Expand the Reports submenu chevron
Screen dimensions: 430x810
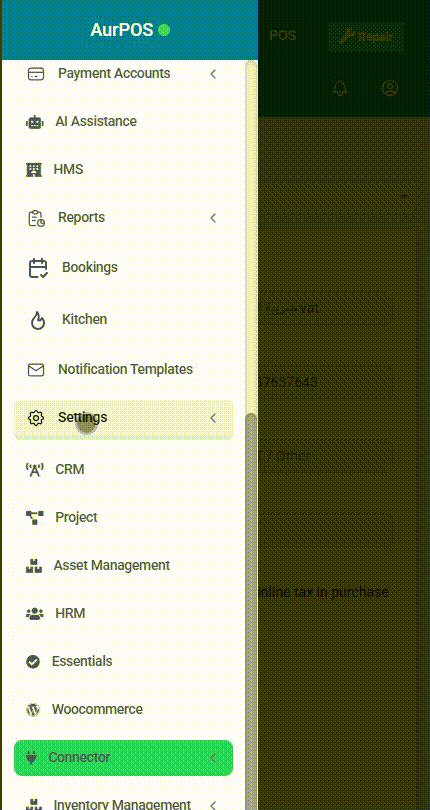(x=213, y=218)
